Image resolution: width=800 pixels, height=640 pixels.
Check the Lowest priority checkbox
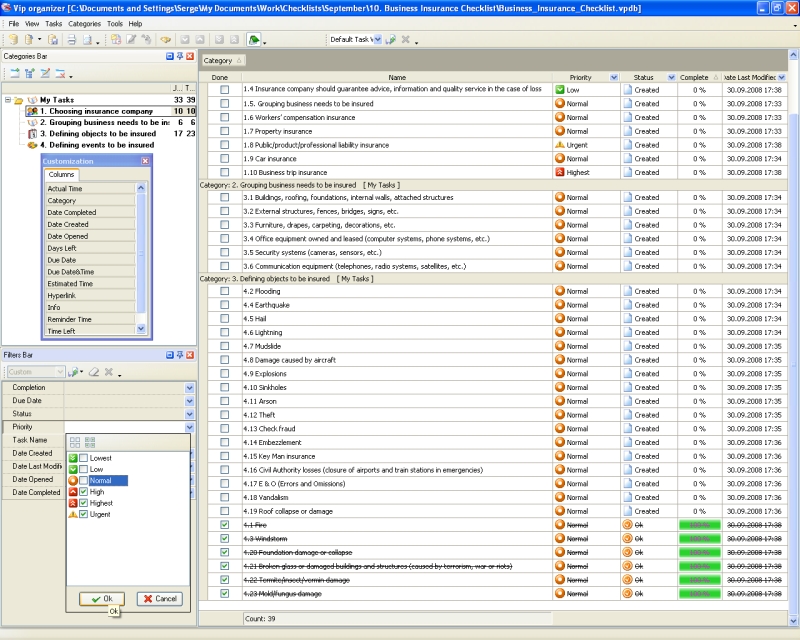pyautogui.click(x=84, y=457)
